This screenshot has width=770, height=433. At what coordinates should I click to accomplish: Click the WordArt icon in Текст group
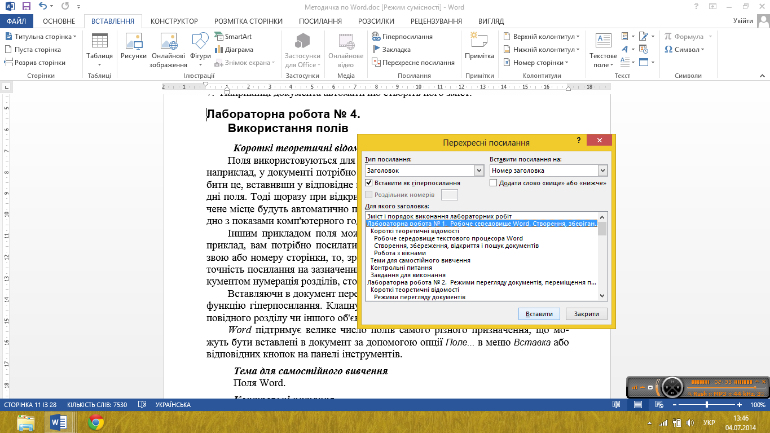click(625, 49)
